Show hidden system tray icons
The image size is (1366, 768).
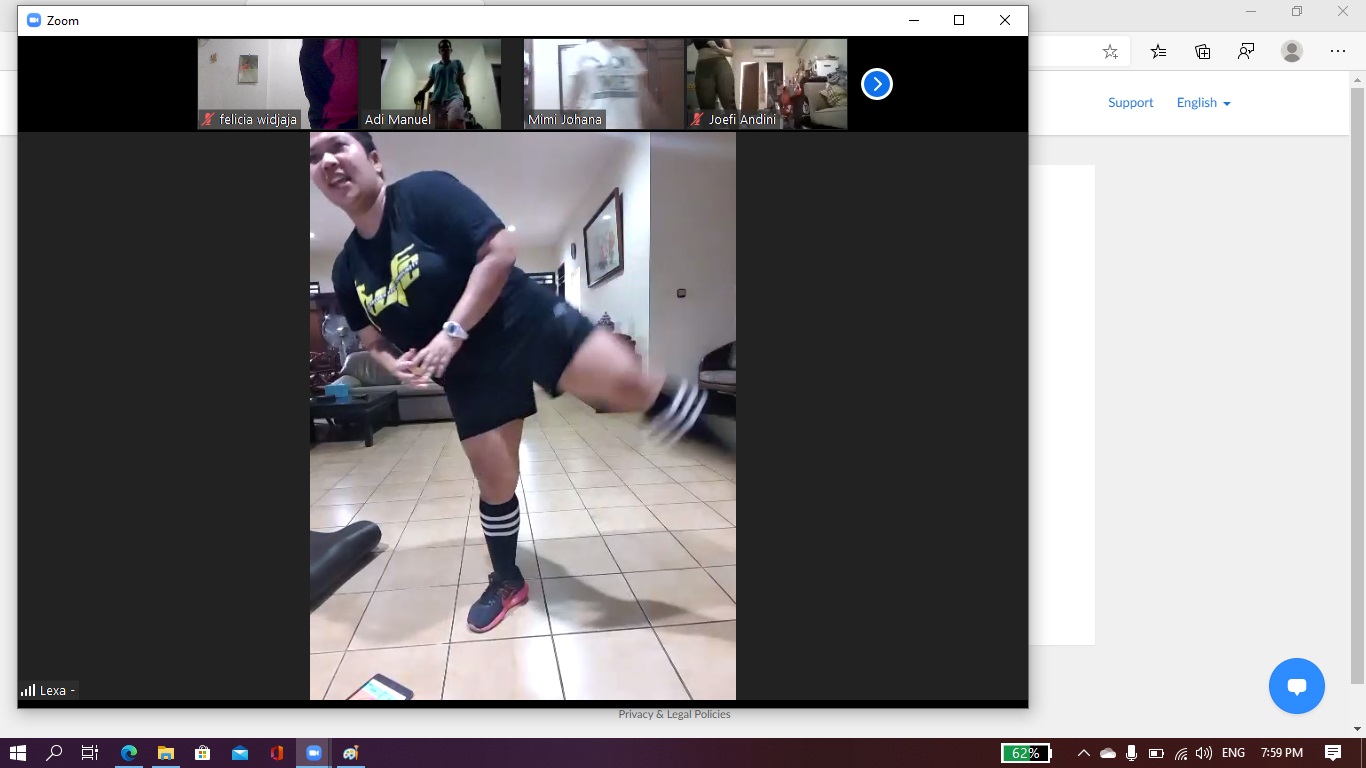1083,753
